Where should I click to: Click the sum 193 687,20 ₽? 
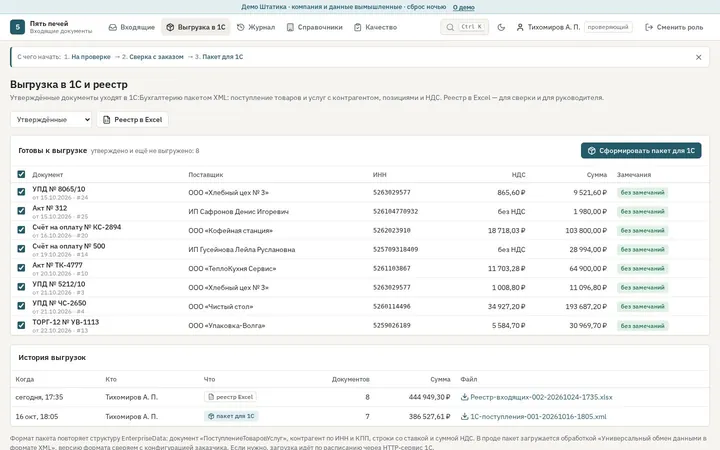(x=586, y=307)
